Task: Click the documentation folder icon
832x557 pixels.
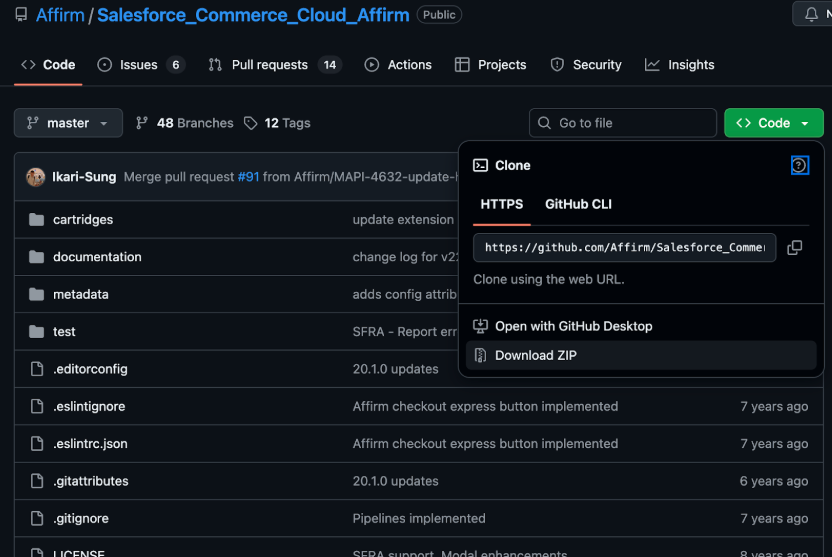Action: tap(37, 257)
